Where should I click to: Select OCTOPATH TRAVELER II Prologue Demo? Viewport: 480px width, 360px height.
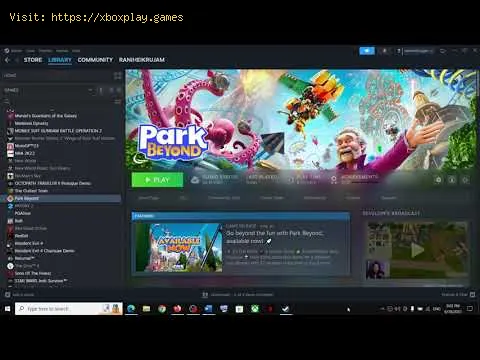tap(53, 183)
